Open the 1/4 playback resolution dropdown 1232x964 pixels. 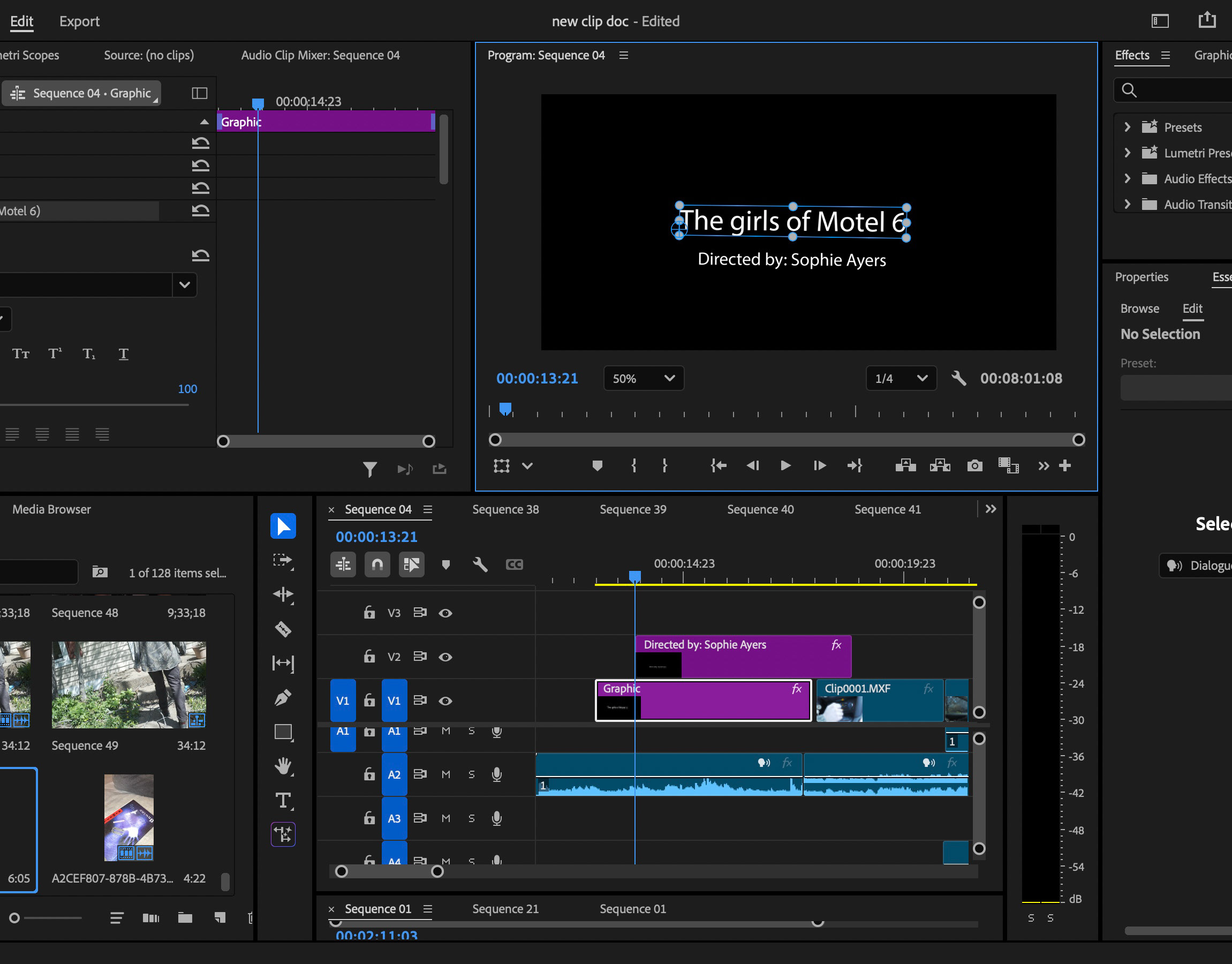click(x=901, y=378)
